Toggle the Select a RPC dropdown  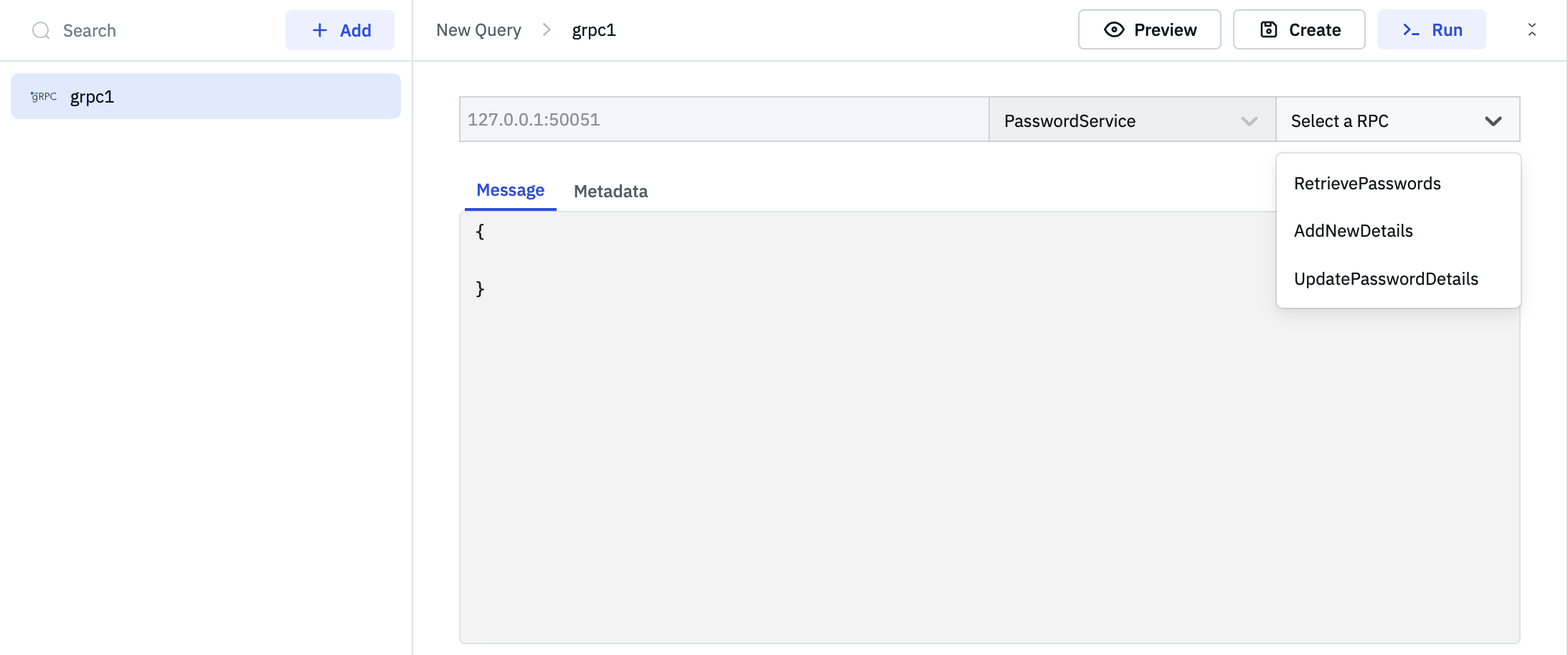tap(1493, 121)
